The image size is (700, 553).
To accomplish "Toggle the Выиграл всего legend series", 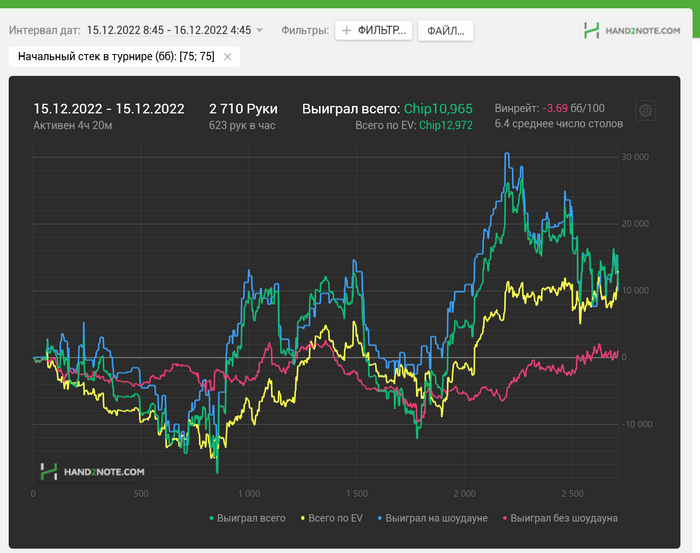I will coord(247,518).
